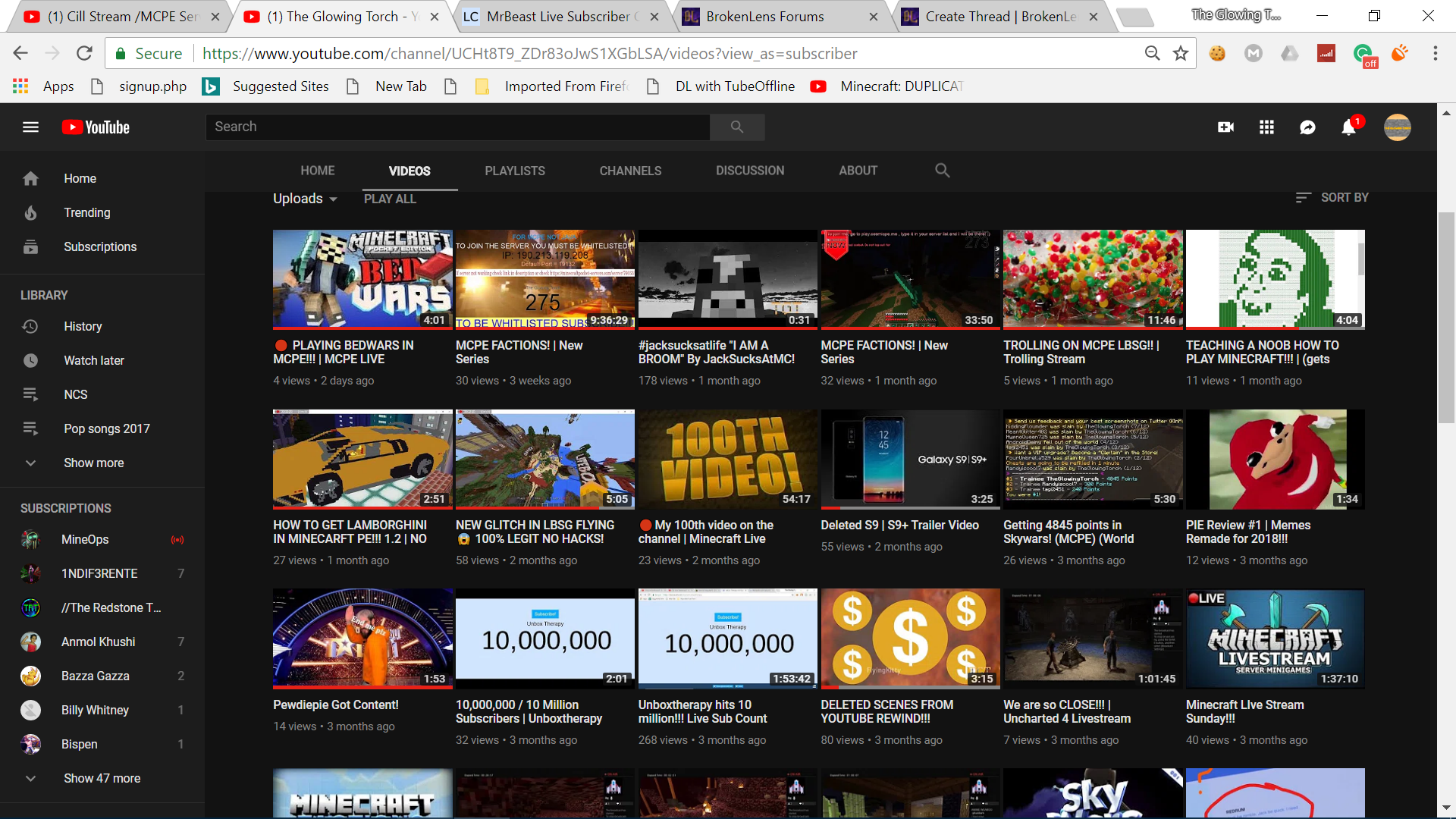The width and height of the screenshot is (1456, 819).
Task: Open the notifications bell
Action: pyautogui.click(x=1349, y=127)
